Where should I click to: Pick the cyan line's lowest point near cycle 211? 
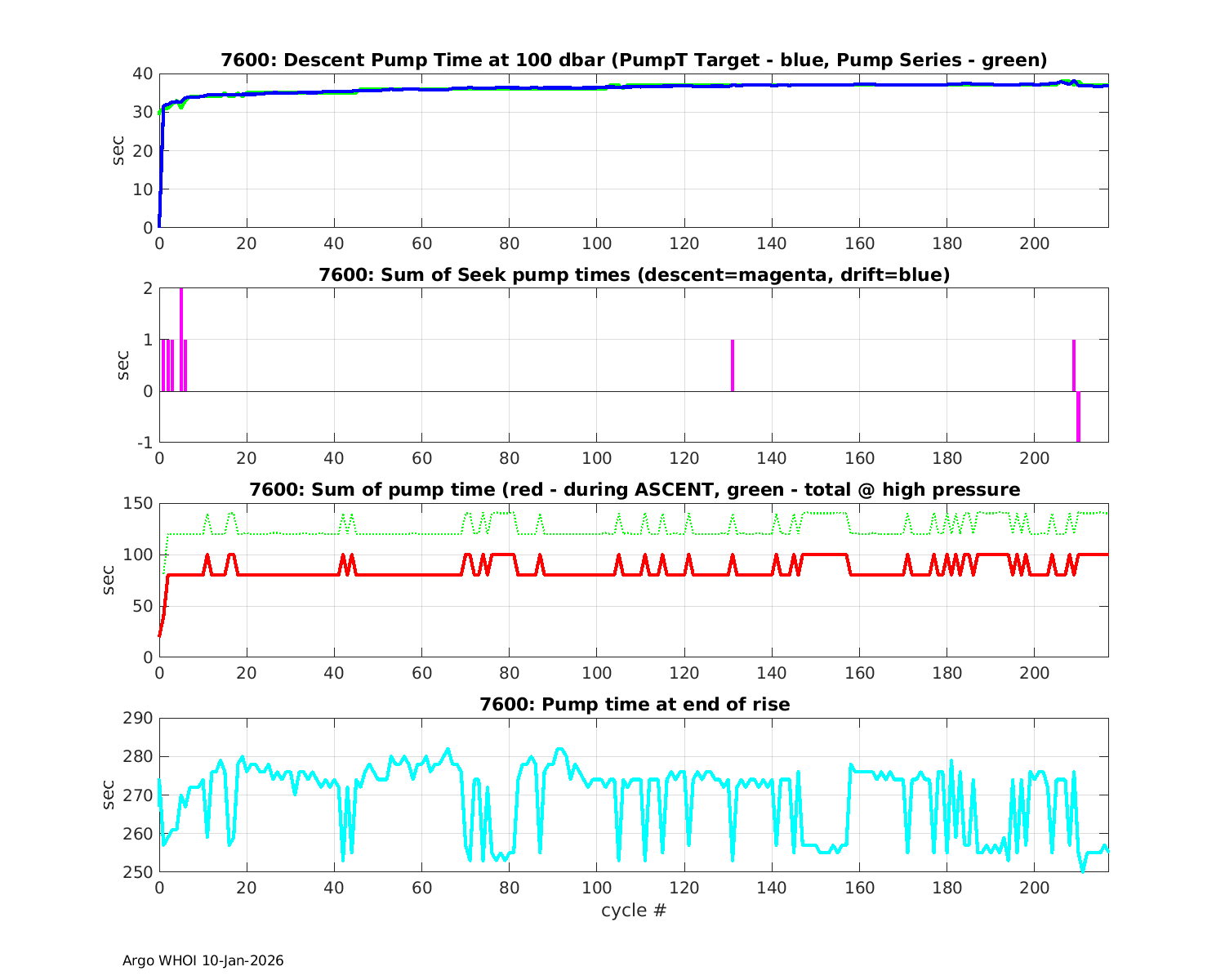click(x=1083, y=871)
